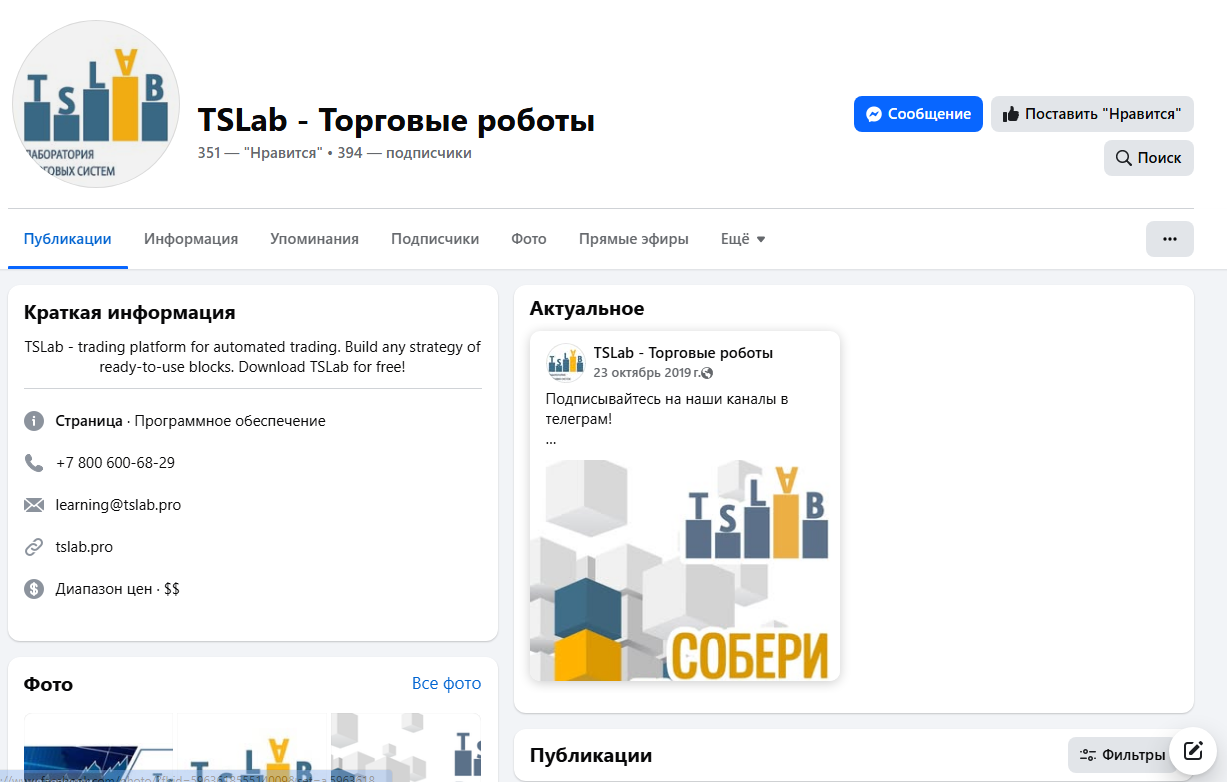Image resolution: width=1227 pixels, height=782 pixels.
Task: Click the post text about телеграм
Action: pyautogui.click(x=667, y=409)
